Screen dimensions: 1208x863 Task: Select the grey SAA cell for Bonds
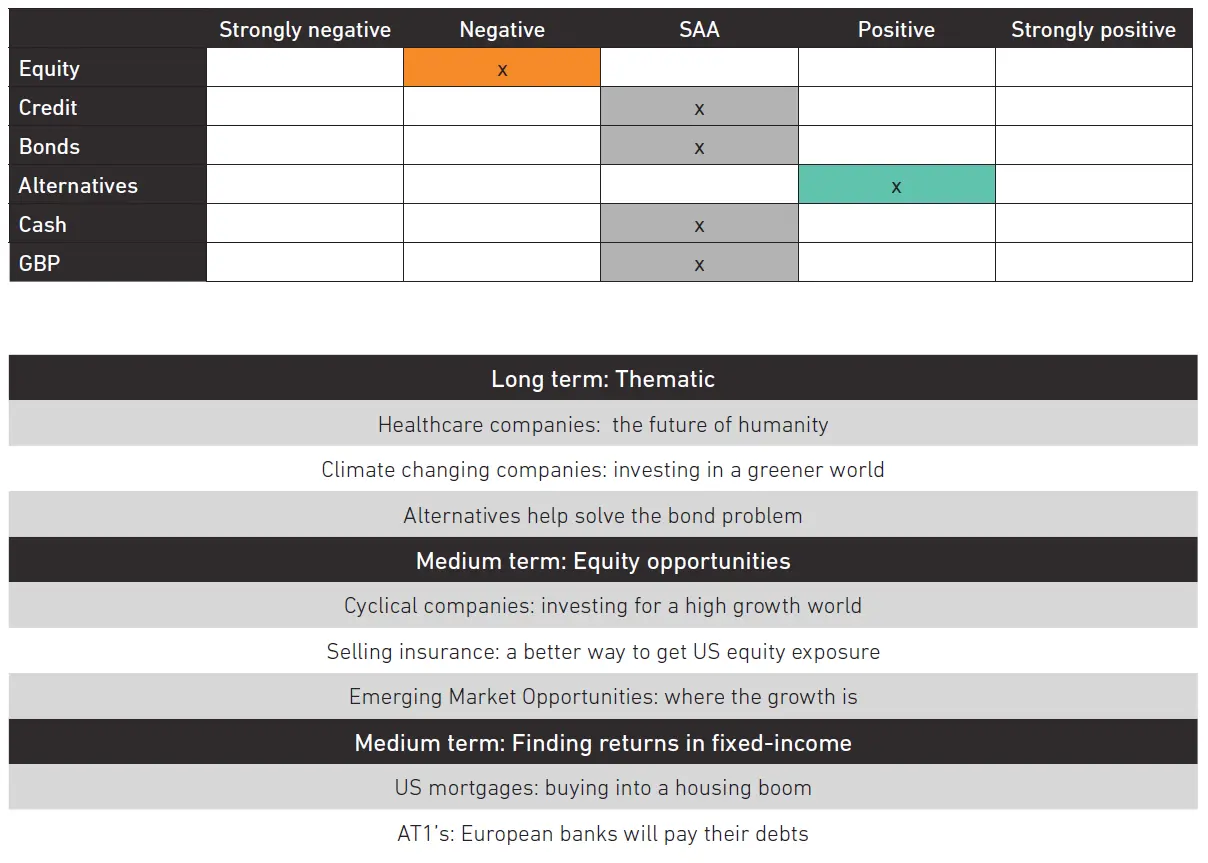pyautogui.click(x=699, y=146)
